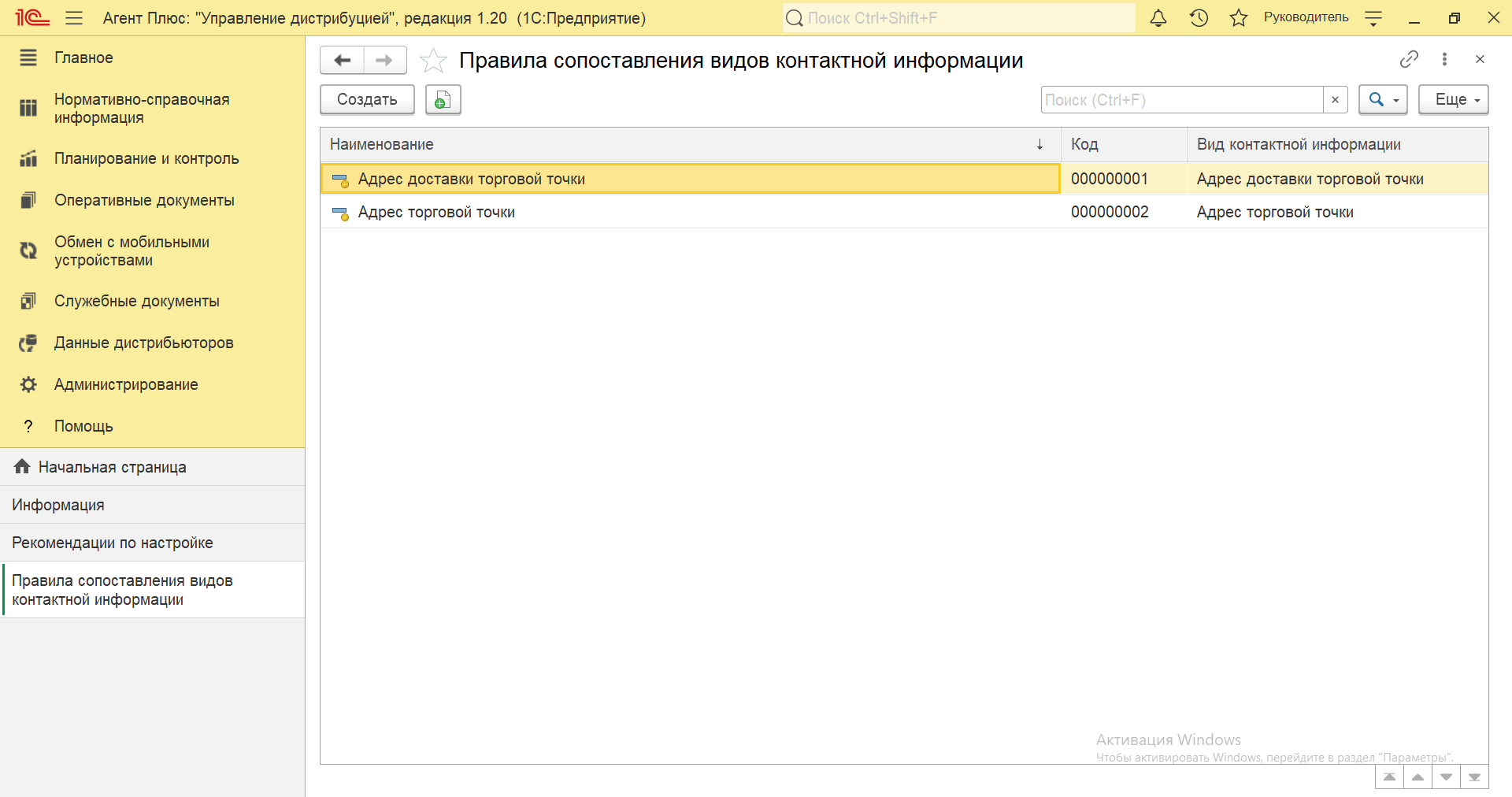Open Обмен с мобильными устройствами section
This screenshot has width=1512, height=797.
pyautogui.click(x=152, y=251)
